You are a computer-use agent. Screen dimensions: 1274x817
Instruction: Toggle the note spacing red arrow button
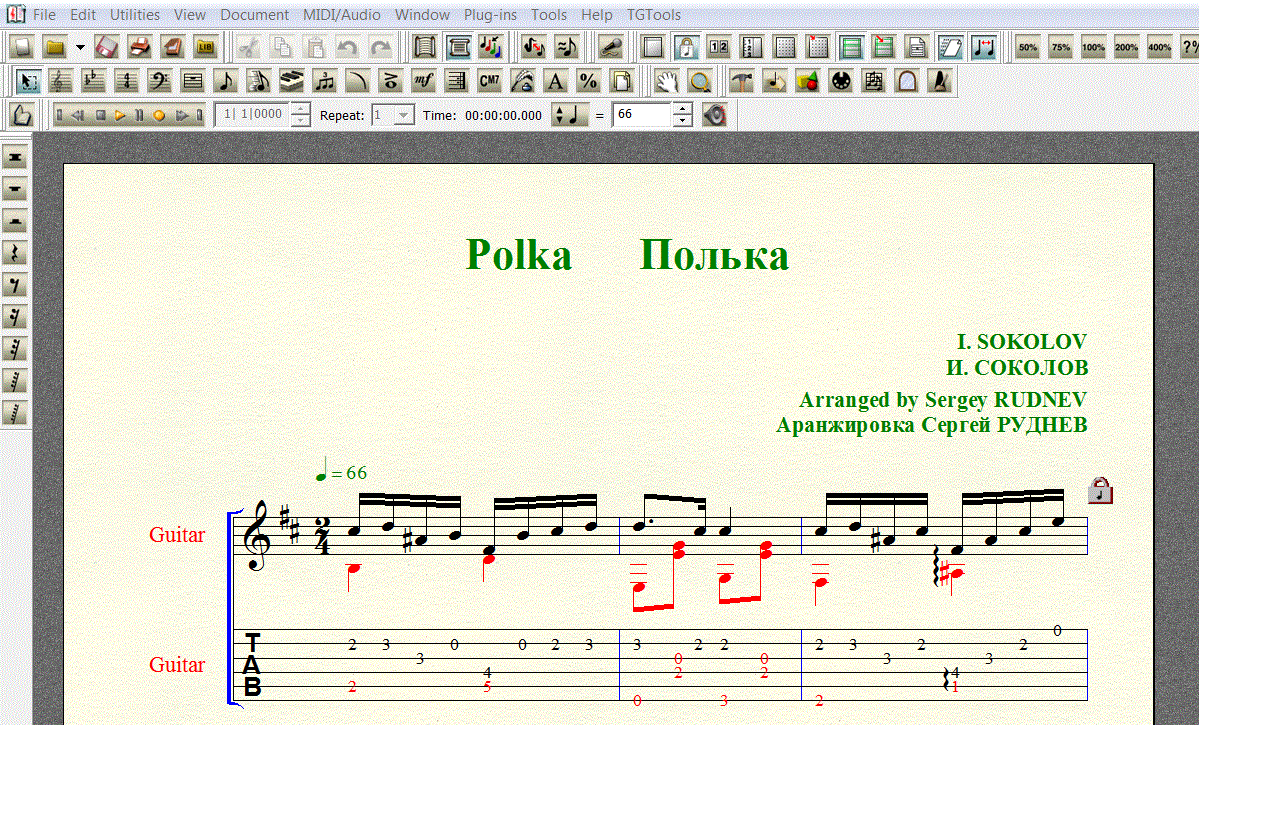985,47
